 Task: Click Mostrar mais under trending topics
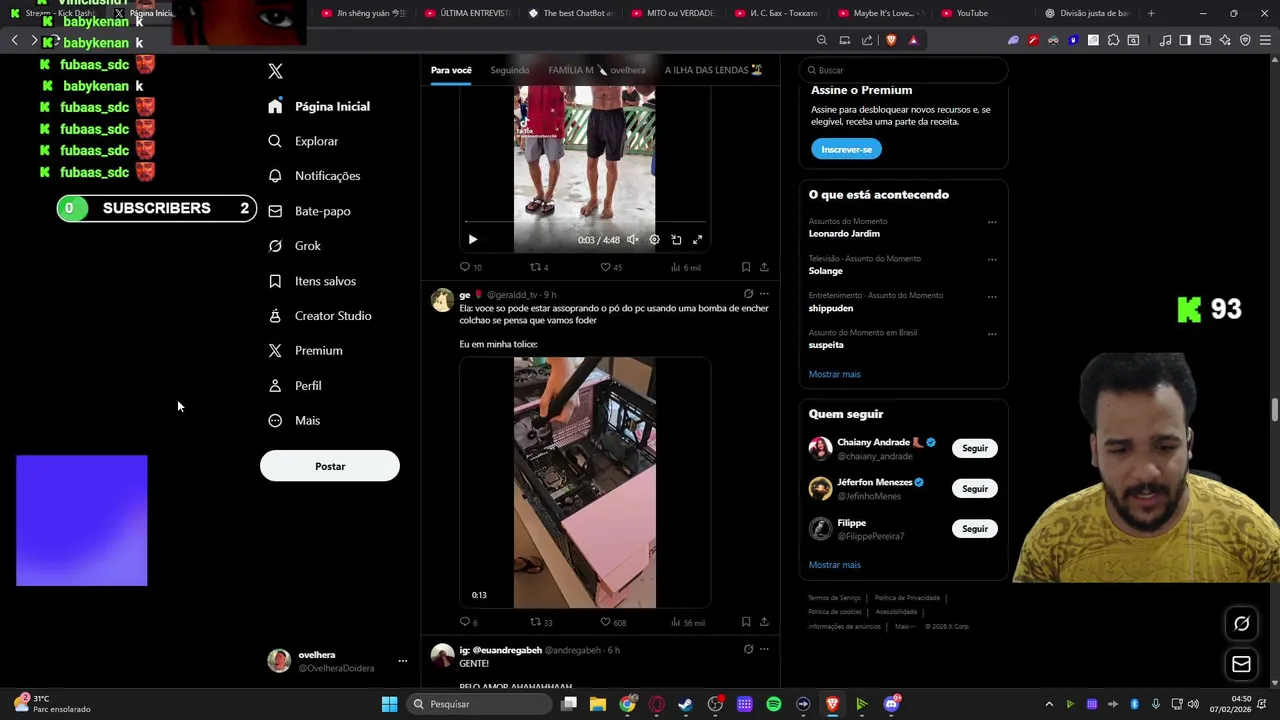834,374
